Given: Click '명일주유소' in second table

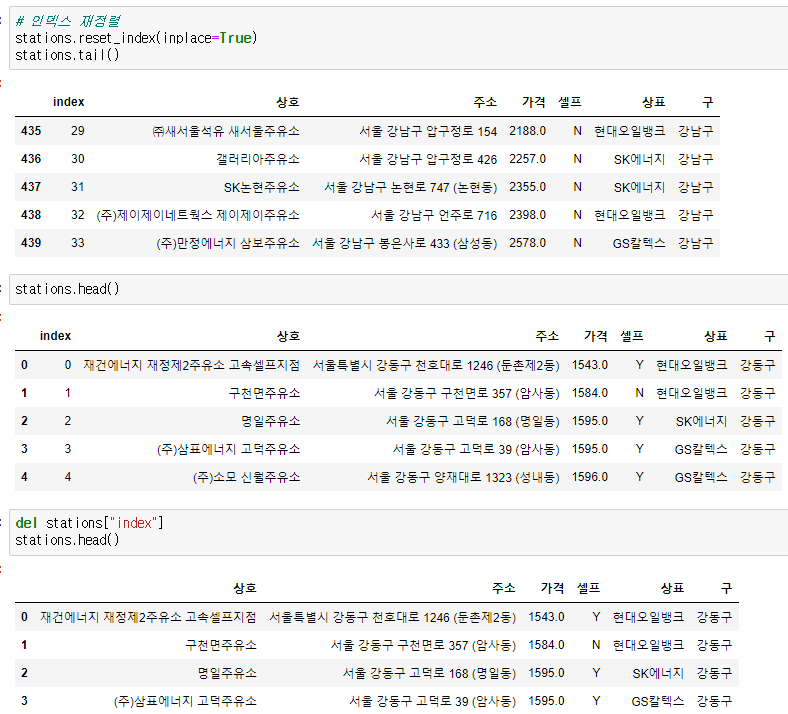Looking at the screenshot, I should [270, 421].
